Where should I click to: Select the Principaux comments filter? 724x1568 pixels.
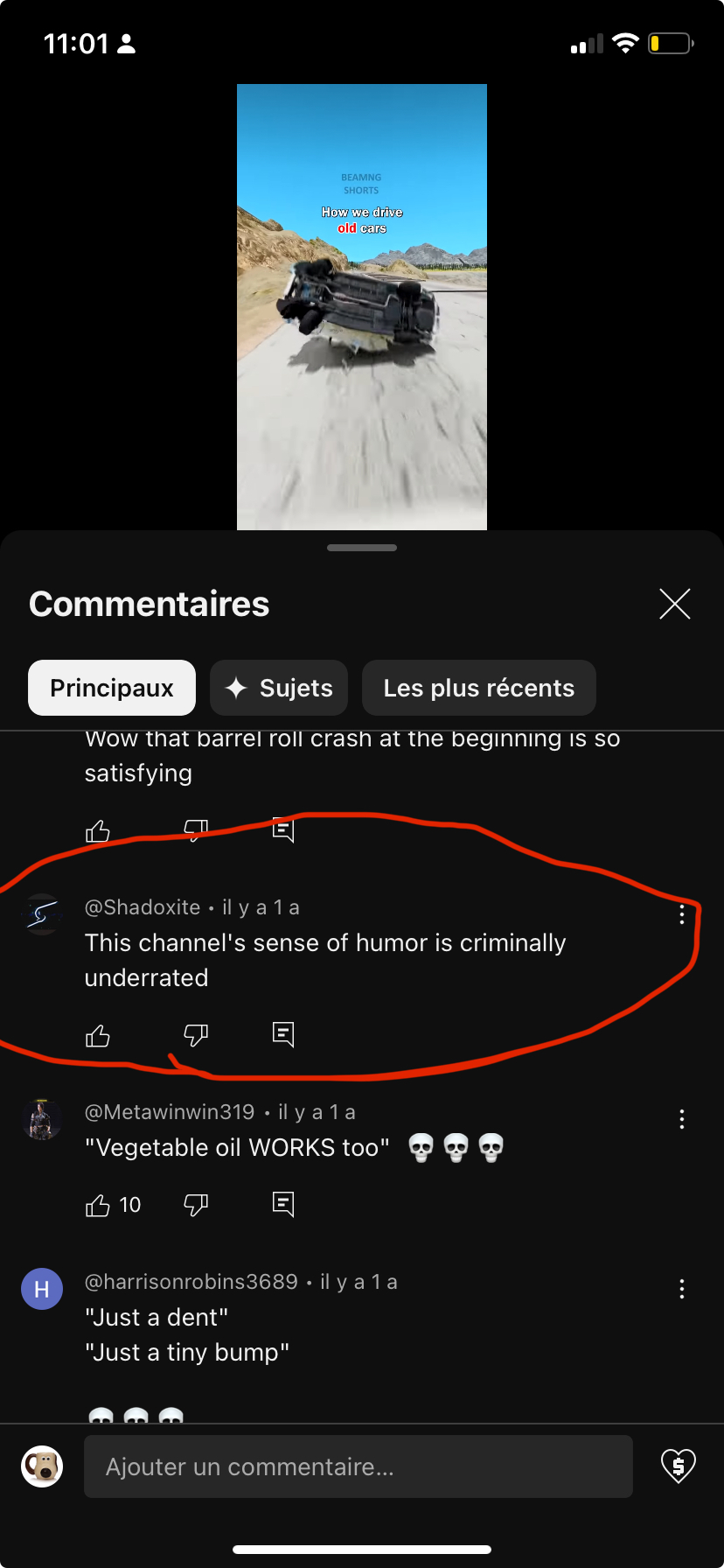tap(112, 688)
